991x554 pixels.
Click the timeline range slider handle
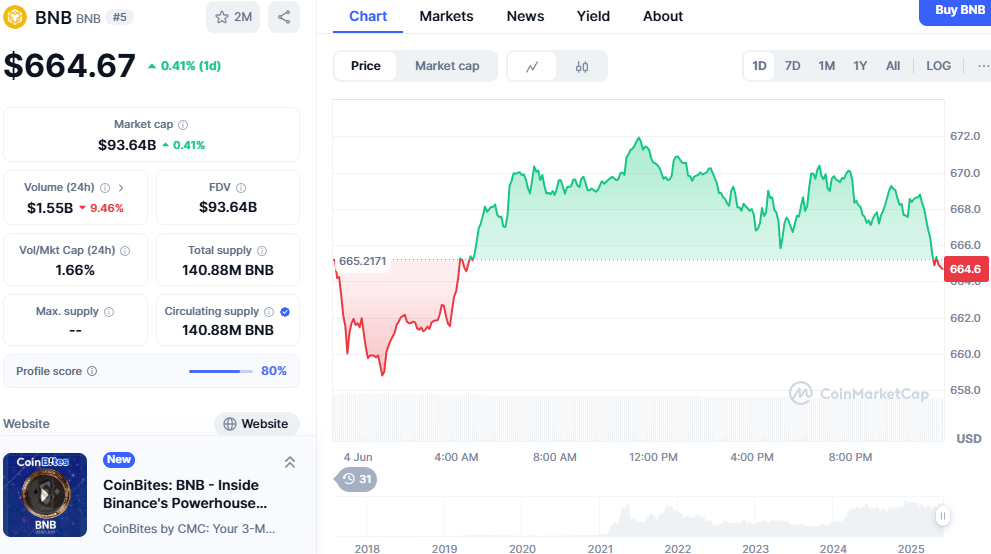(941, 516)
